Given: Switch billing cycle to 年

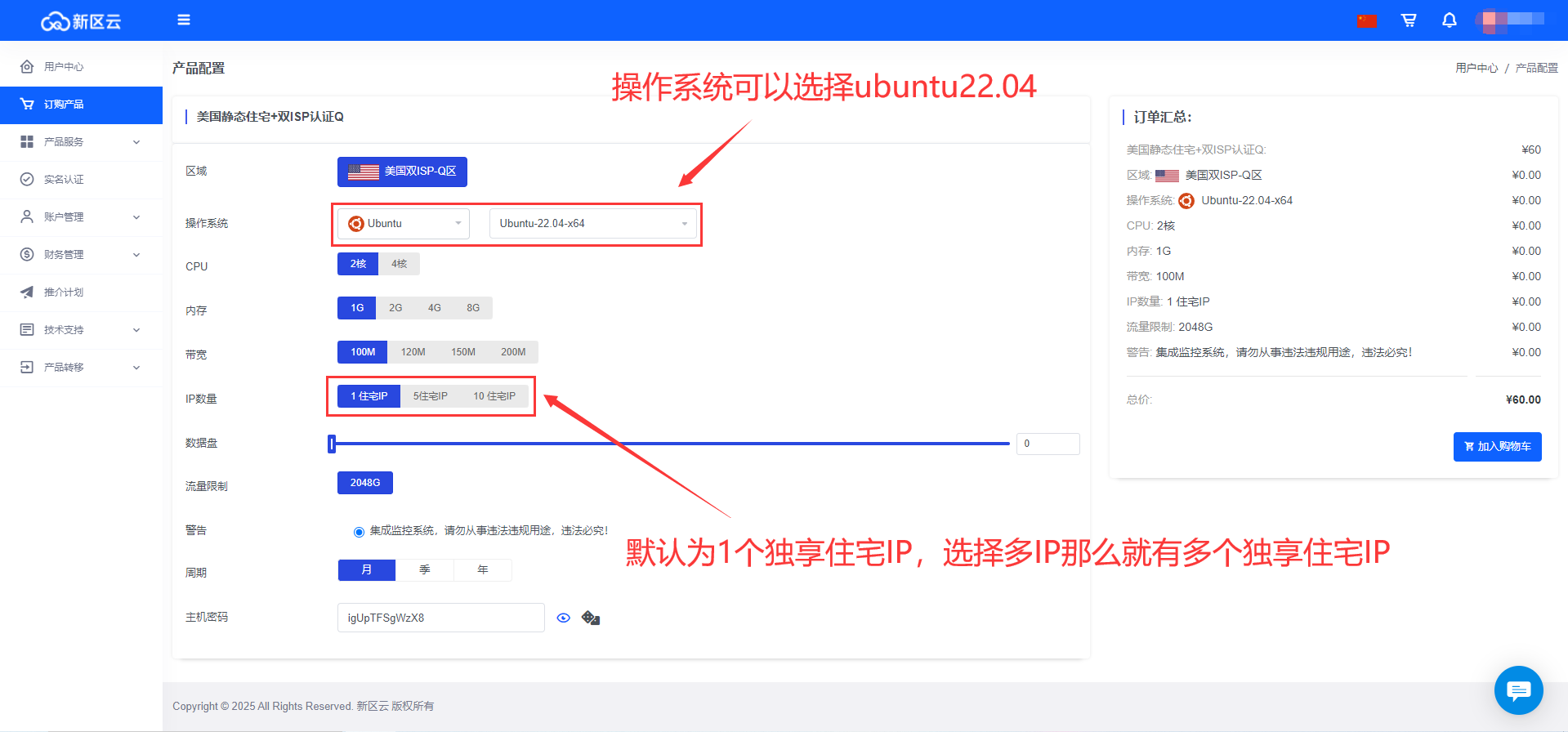Looking at the screenshot, I should (x=483, y=570).
